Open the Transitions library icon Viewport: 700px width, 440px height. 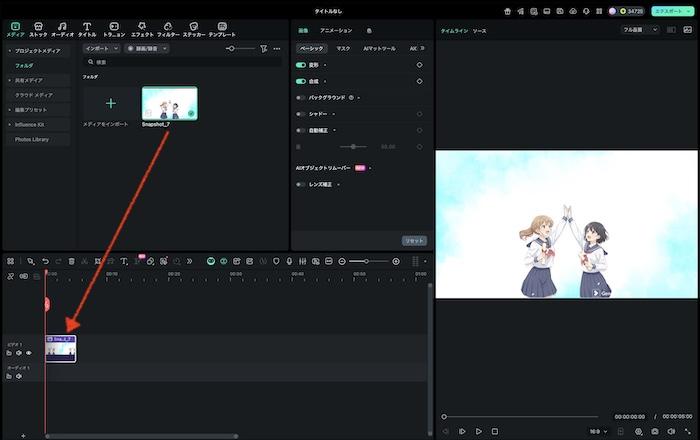114,26
